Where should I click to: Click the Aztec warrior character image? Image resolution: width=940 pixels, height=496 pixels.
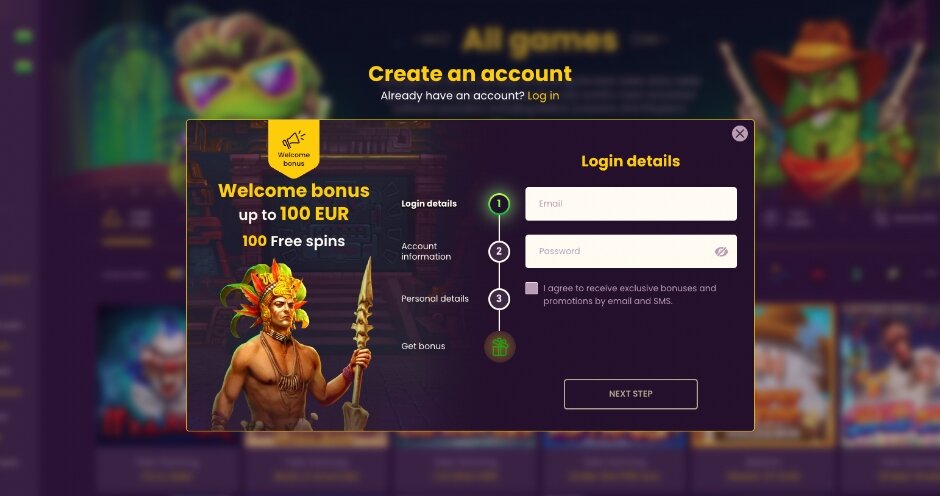pos(294,345)
